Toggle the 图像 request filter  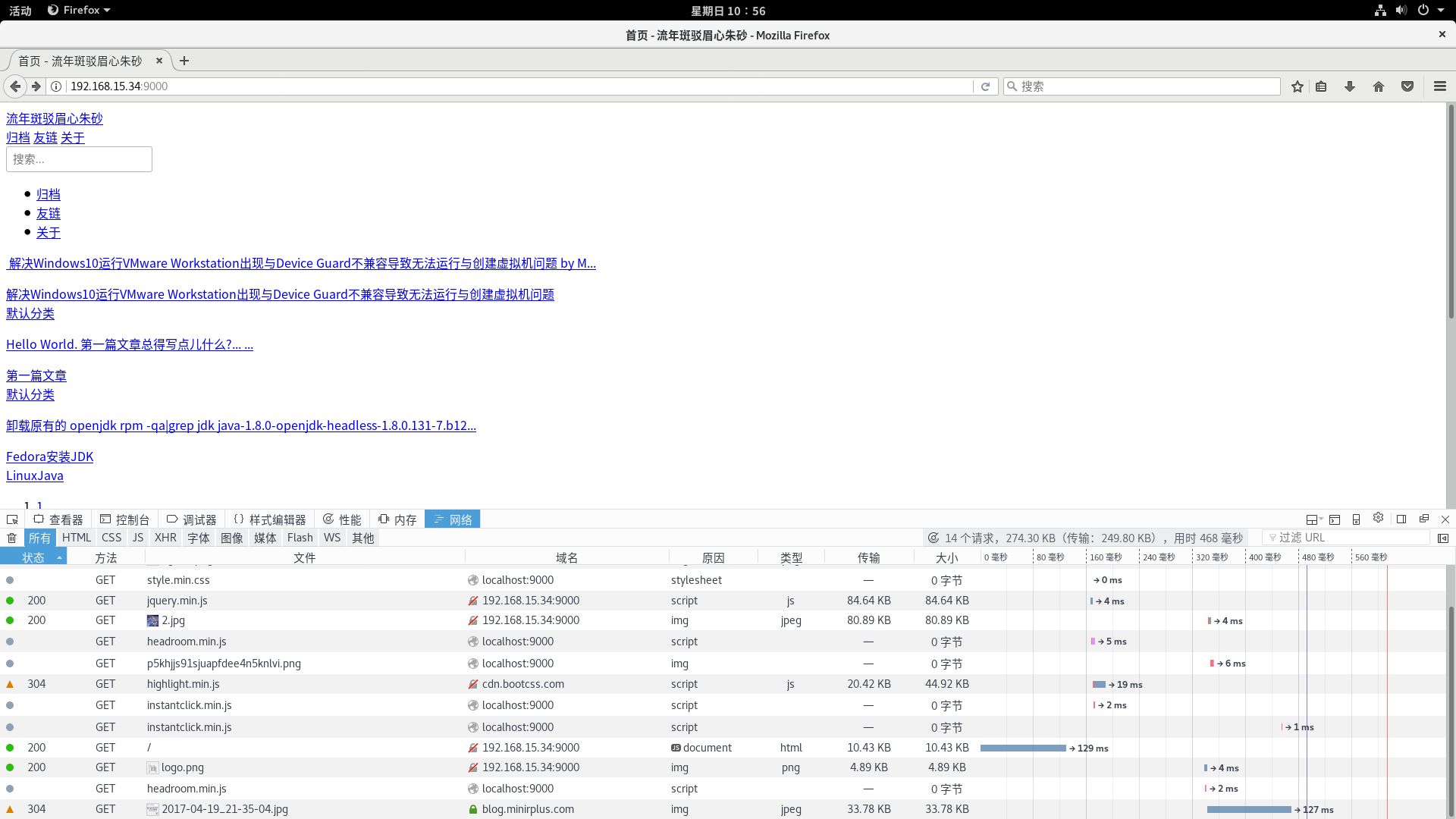tap(232, 538)
